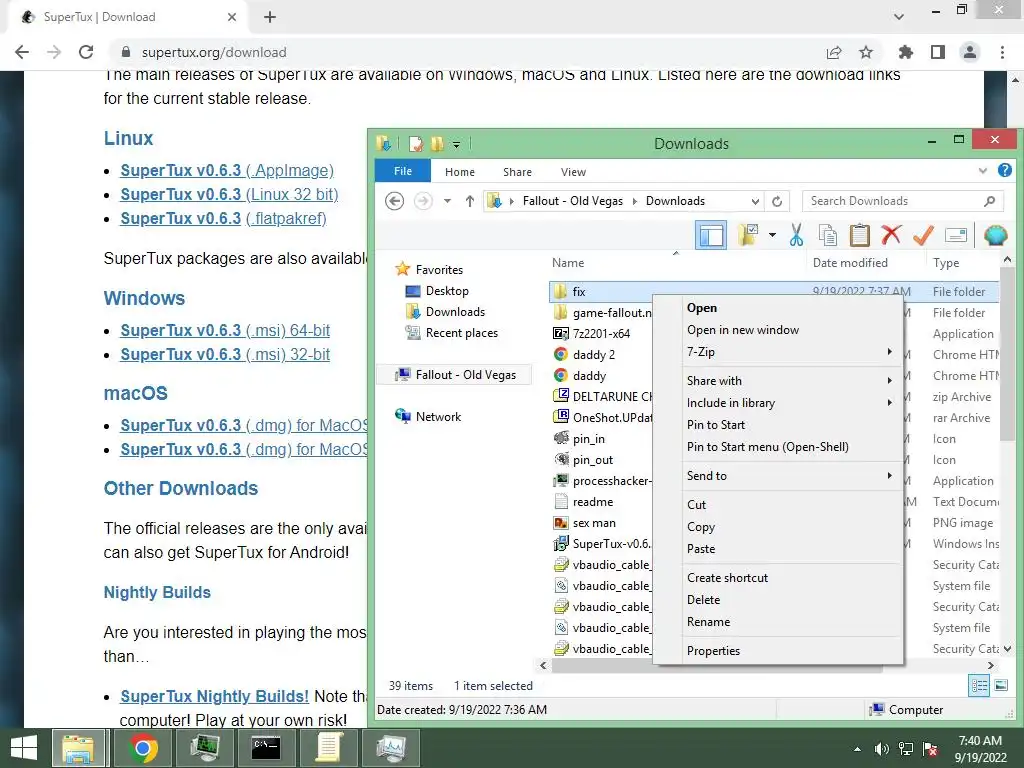Expand the ribbon with the chevron

click(x=982, y=171)
